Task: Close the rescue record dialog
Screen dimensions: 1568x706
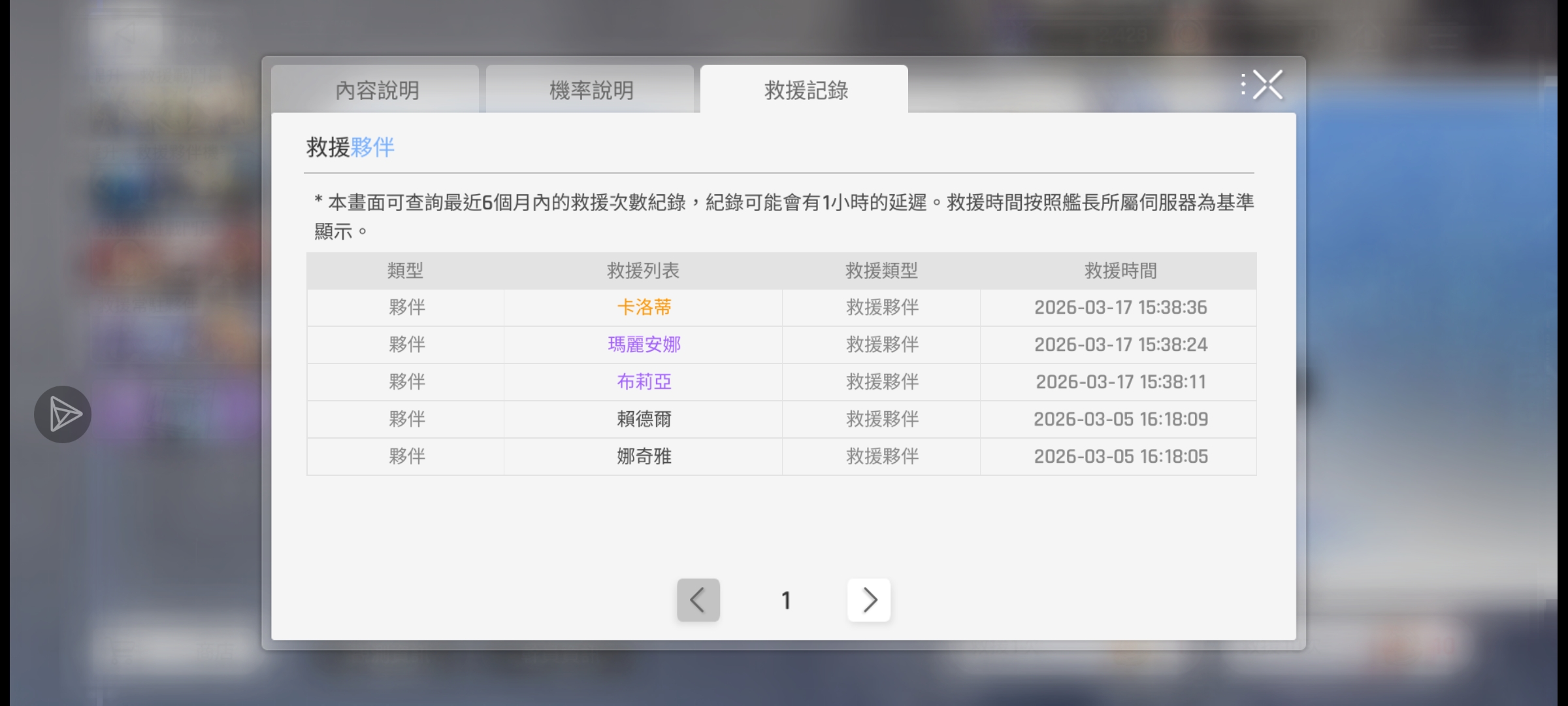Action: [x=1267, y=84]
